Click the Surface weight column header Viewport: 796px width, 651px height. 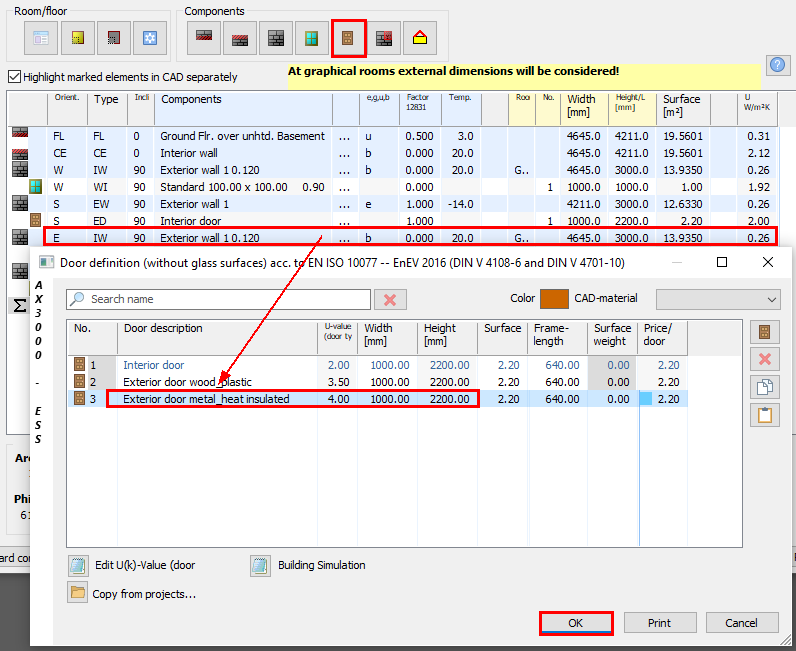[x=612, y=337]
